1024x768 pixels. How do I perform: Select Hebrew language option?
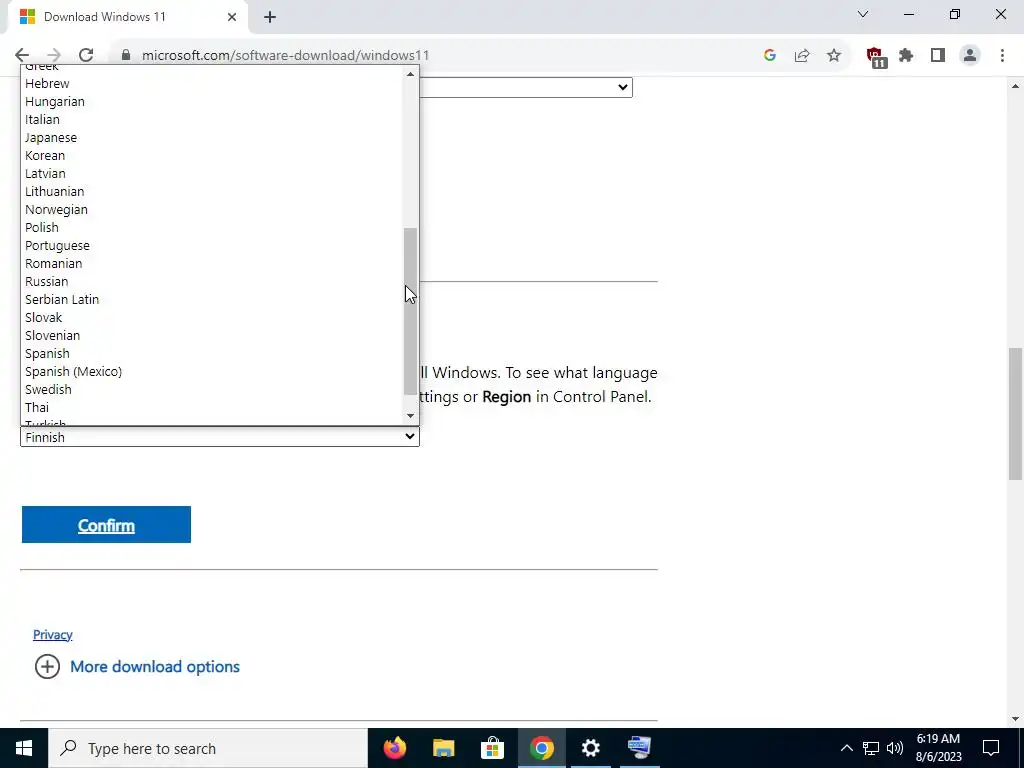[212, 84]
